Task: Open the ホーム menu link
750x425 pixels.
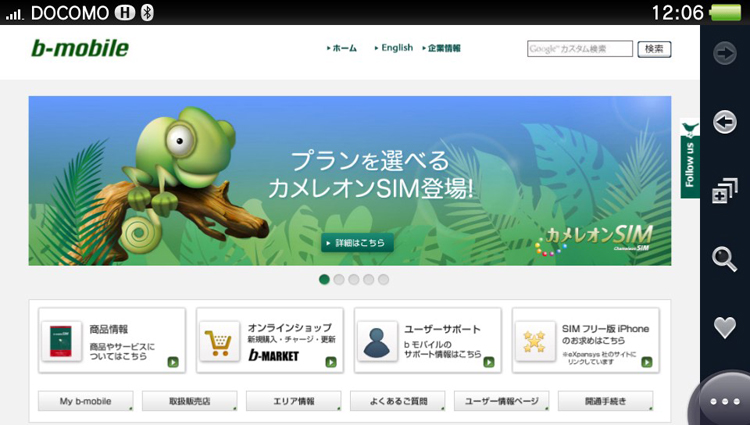Action: pos(342,48)
